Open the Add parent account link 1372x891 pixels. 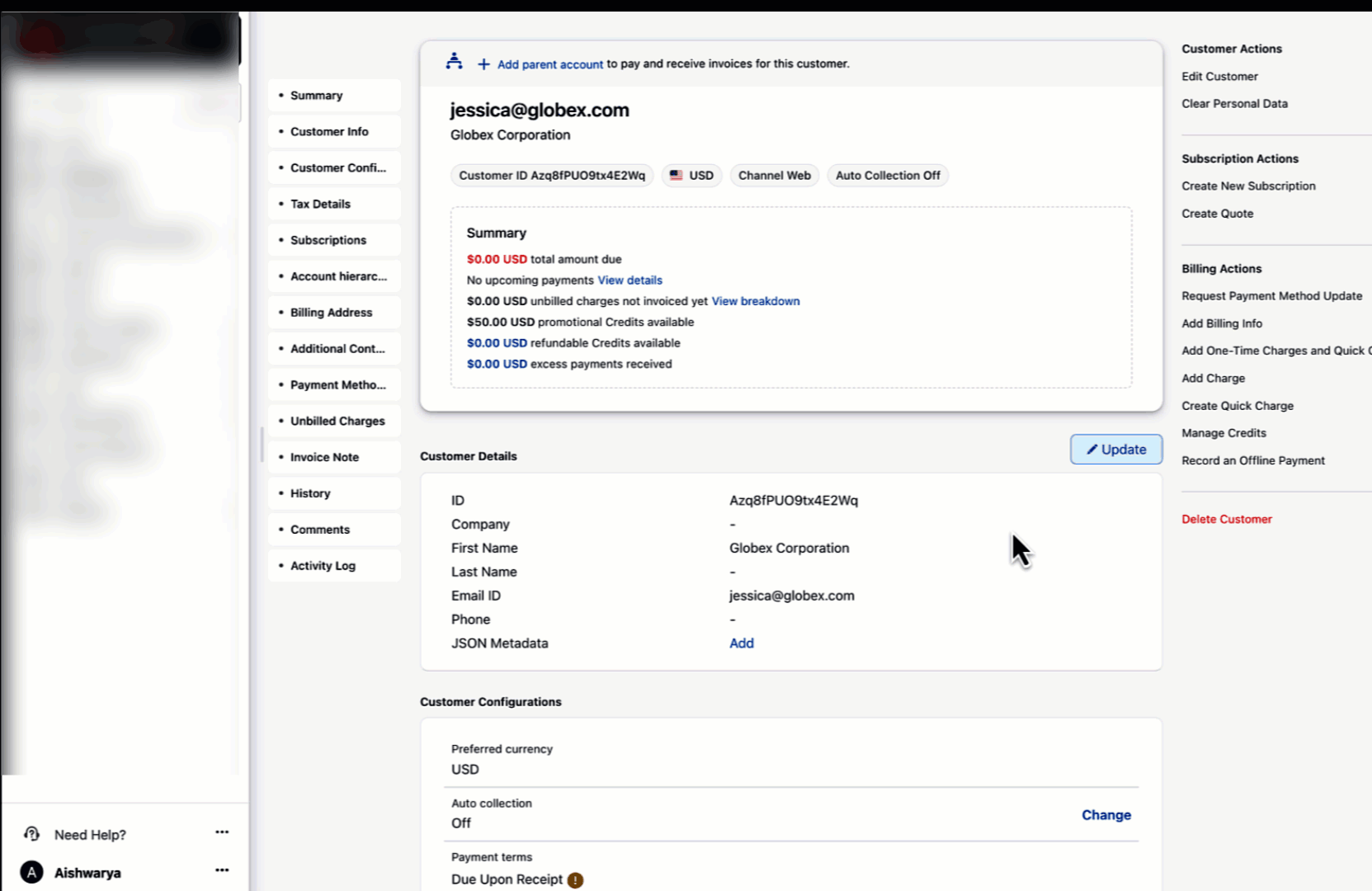coord(549,64)
